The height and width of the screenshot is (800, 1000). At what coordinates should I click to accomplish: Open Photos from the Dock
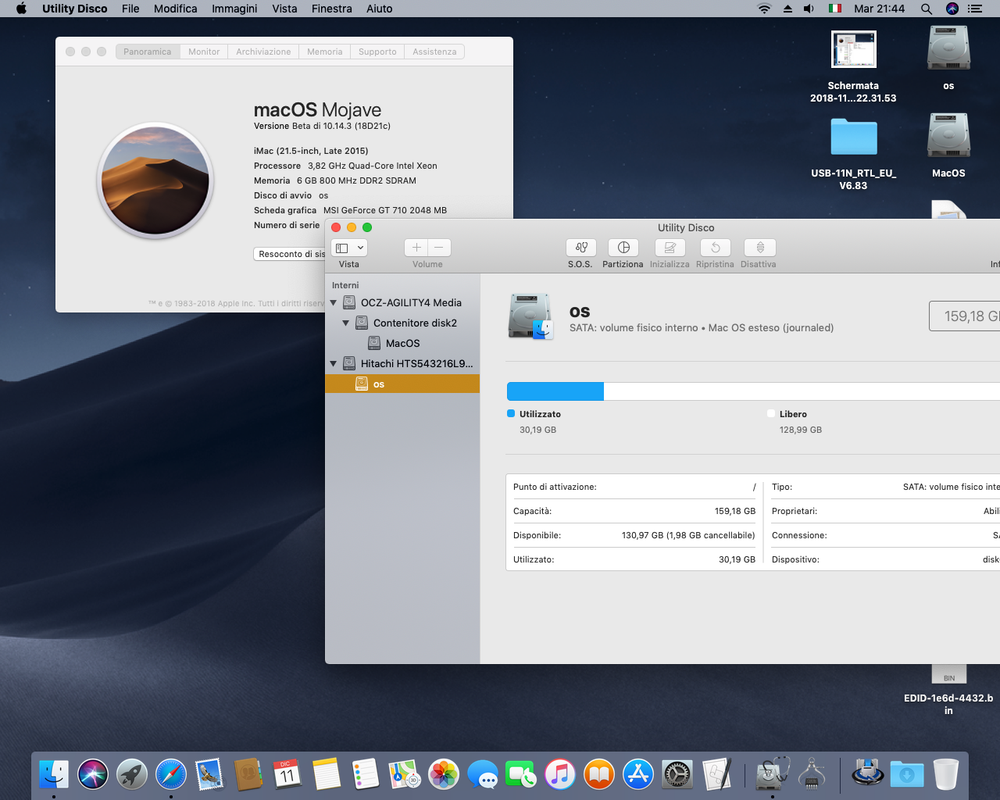pyautogui.click(x=443, y=774)
